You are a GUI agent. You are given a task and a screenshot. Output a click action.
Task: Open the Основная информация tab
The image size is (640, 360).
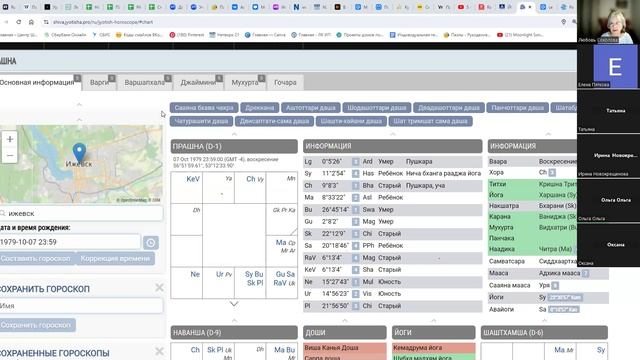40,82
